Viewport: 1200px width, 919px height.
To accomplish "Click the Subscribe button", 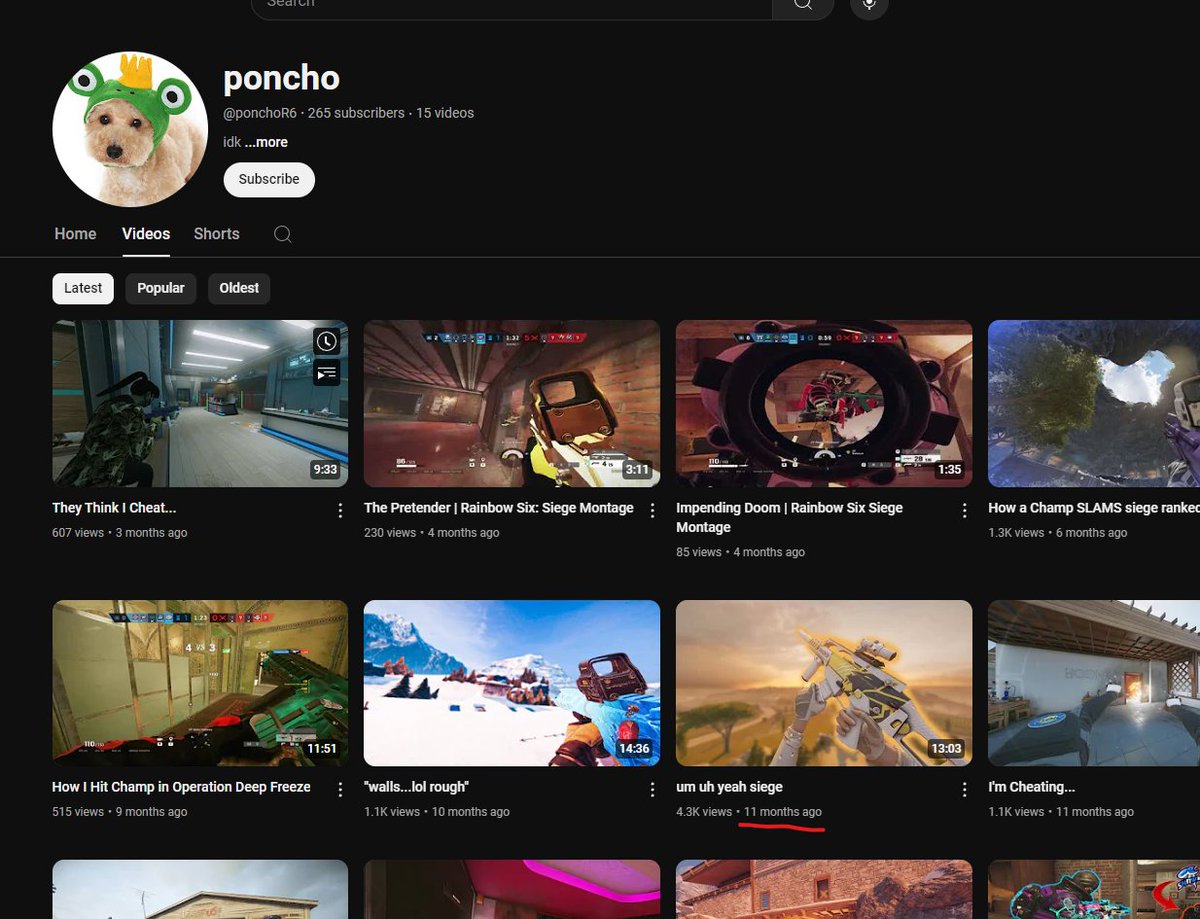I will (x=268, y=179).
